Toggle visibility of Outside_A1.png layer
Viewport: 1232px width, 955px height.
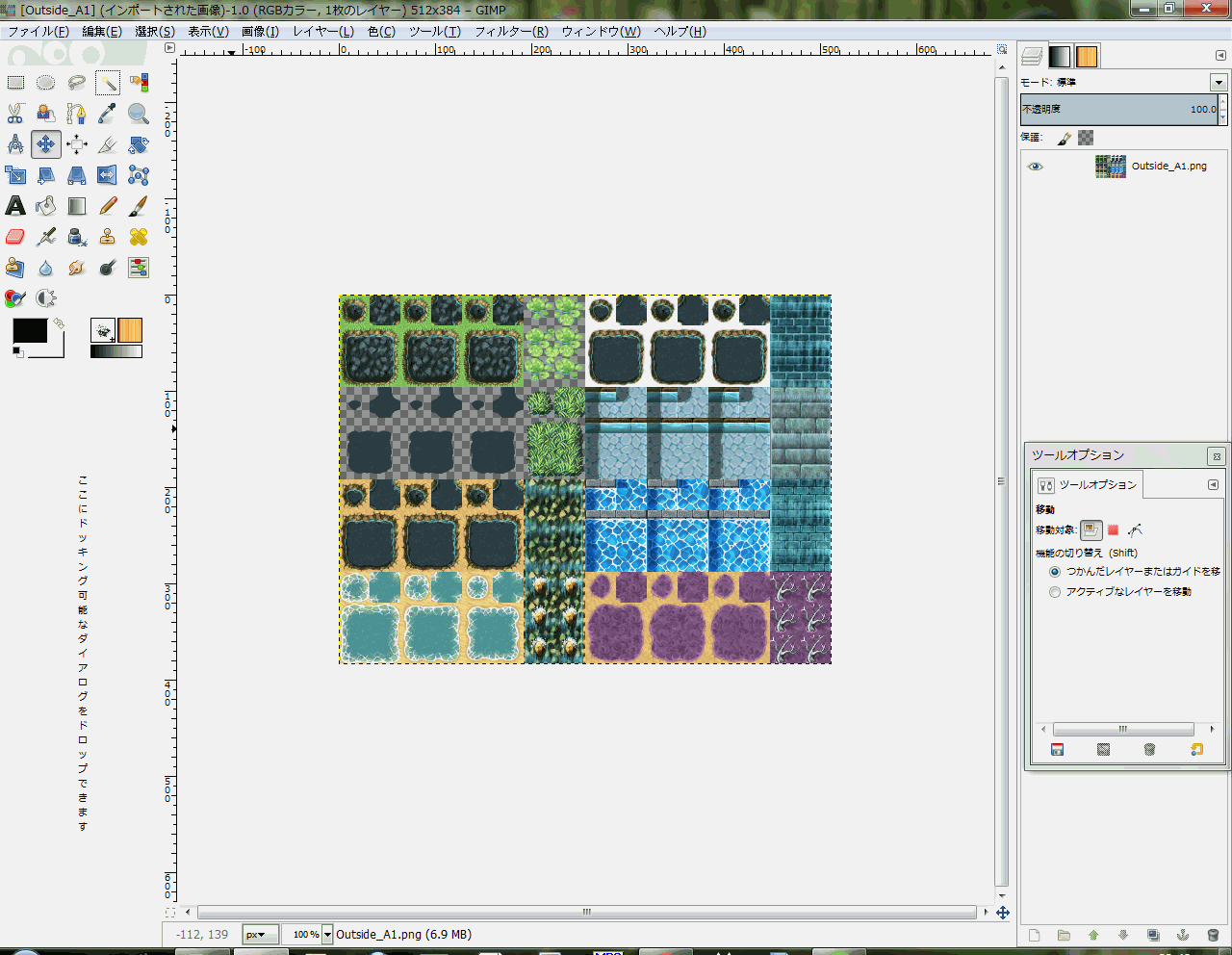(1036, 167)
